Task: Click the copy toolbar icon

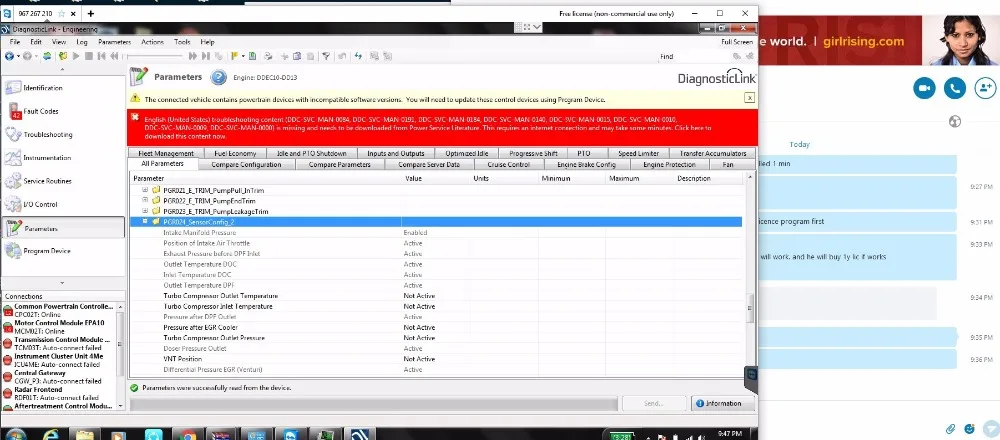Action: [x=297, y=56]
